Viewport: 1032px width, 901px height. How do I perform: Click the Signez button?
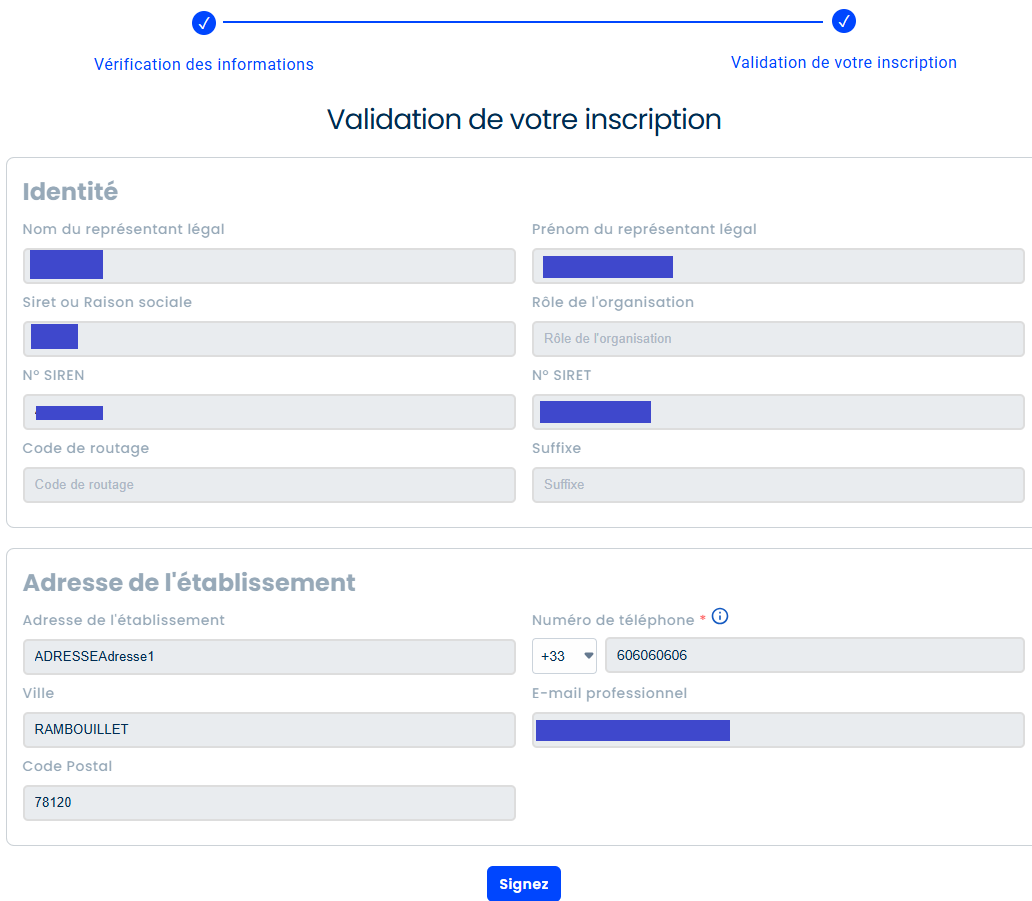pyautogui.click(x=524, y=883)
